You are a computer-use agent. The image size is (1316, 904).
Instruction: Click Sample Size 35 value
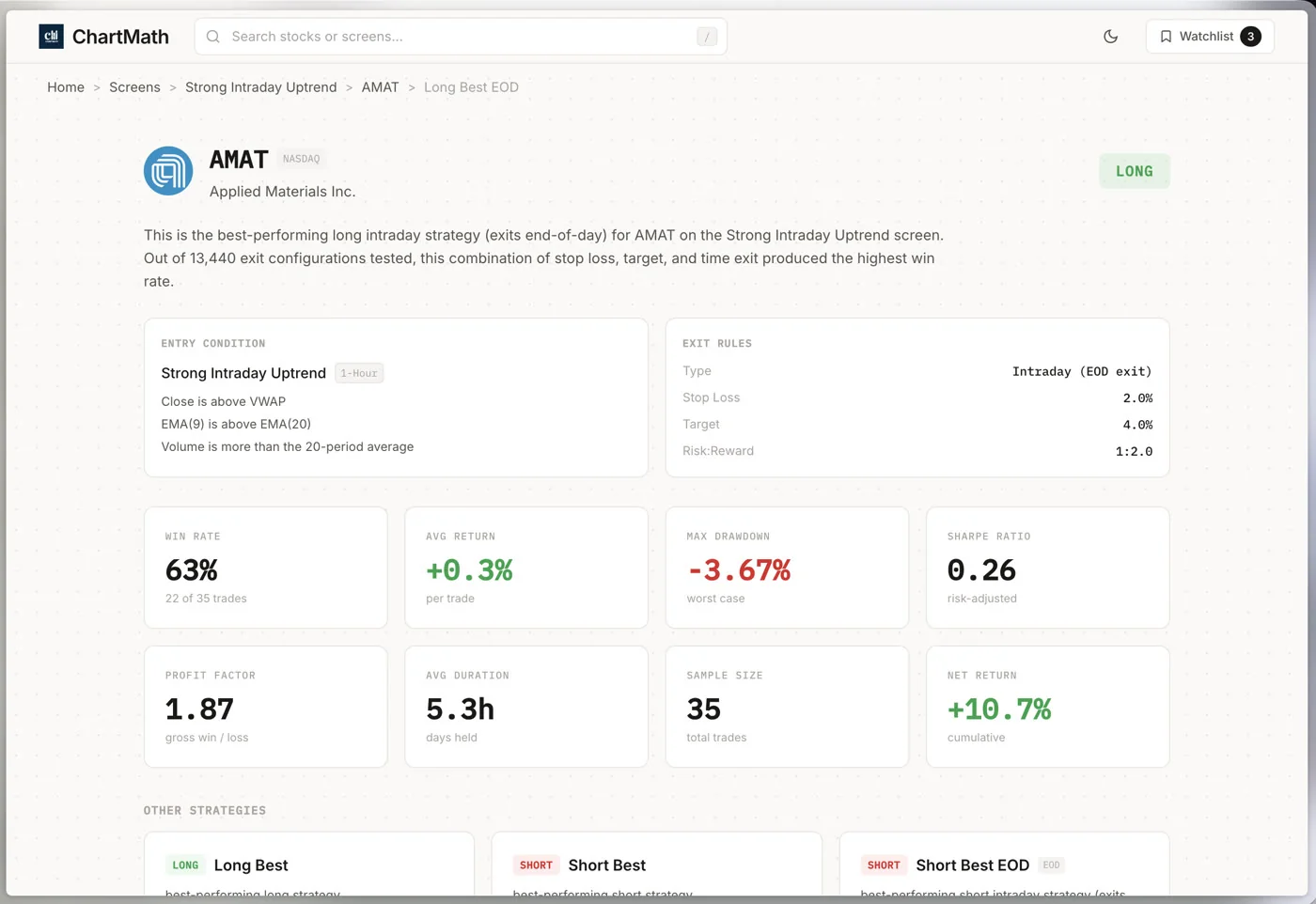click(703, 709)
